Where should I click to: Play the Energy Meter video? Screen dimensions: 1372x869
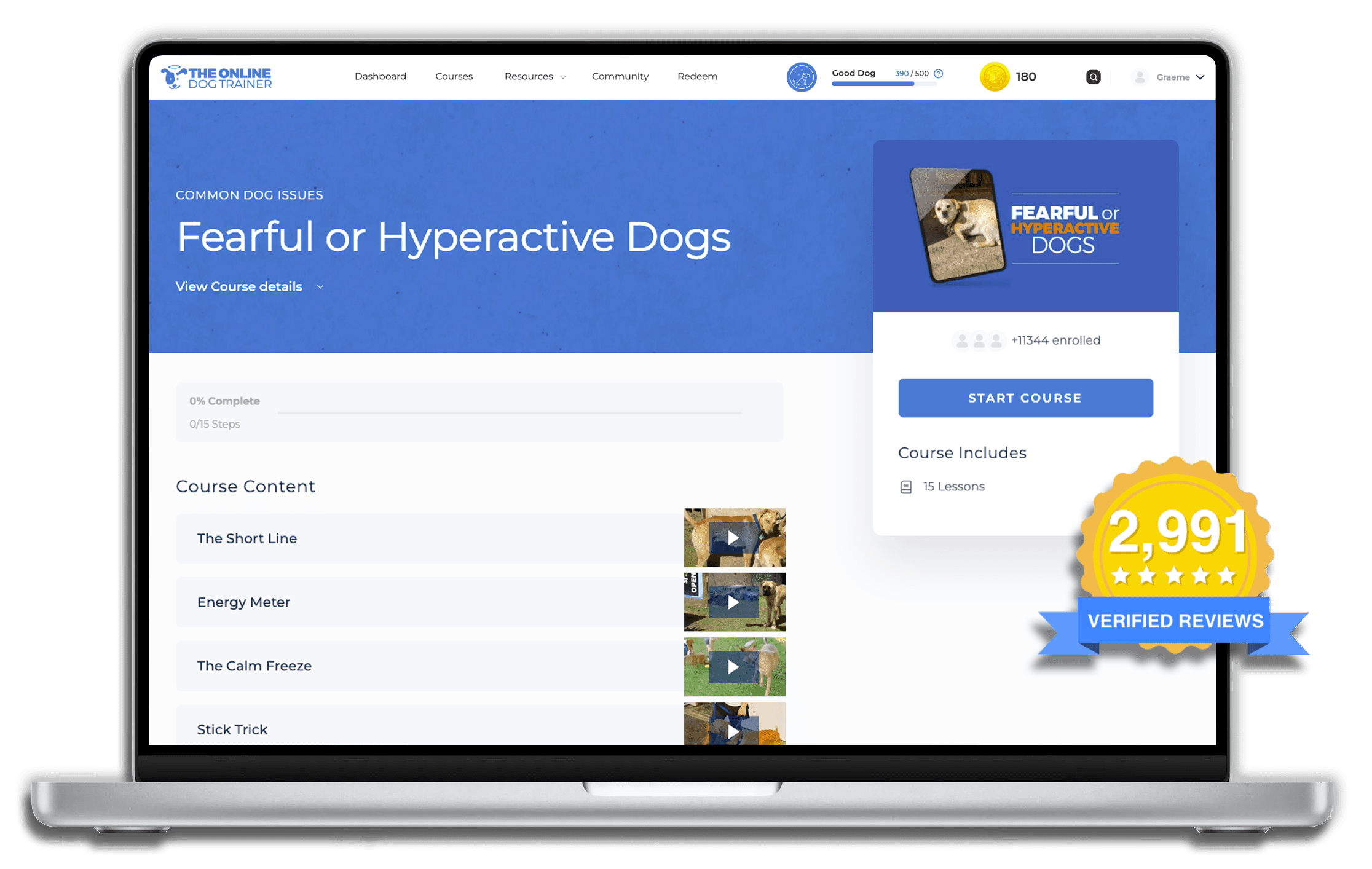click(733, 602)
